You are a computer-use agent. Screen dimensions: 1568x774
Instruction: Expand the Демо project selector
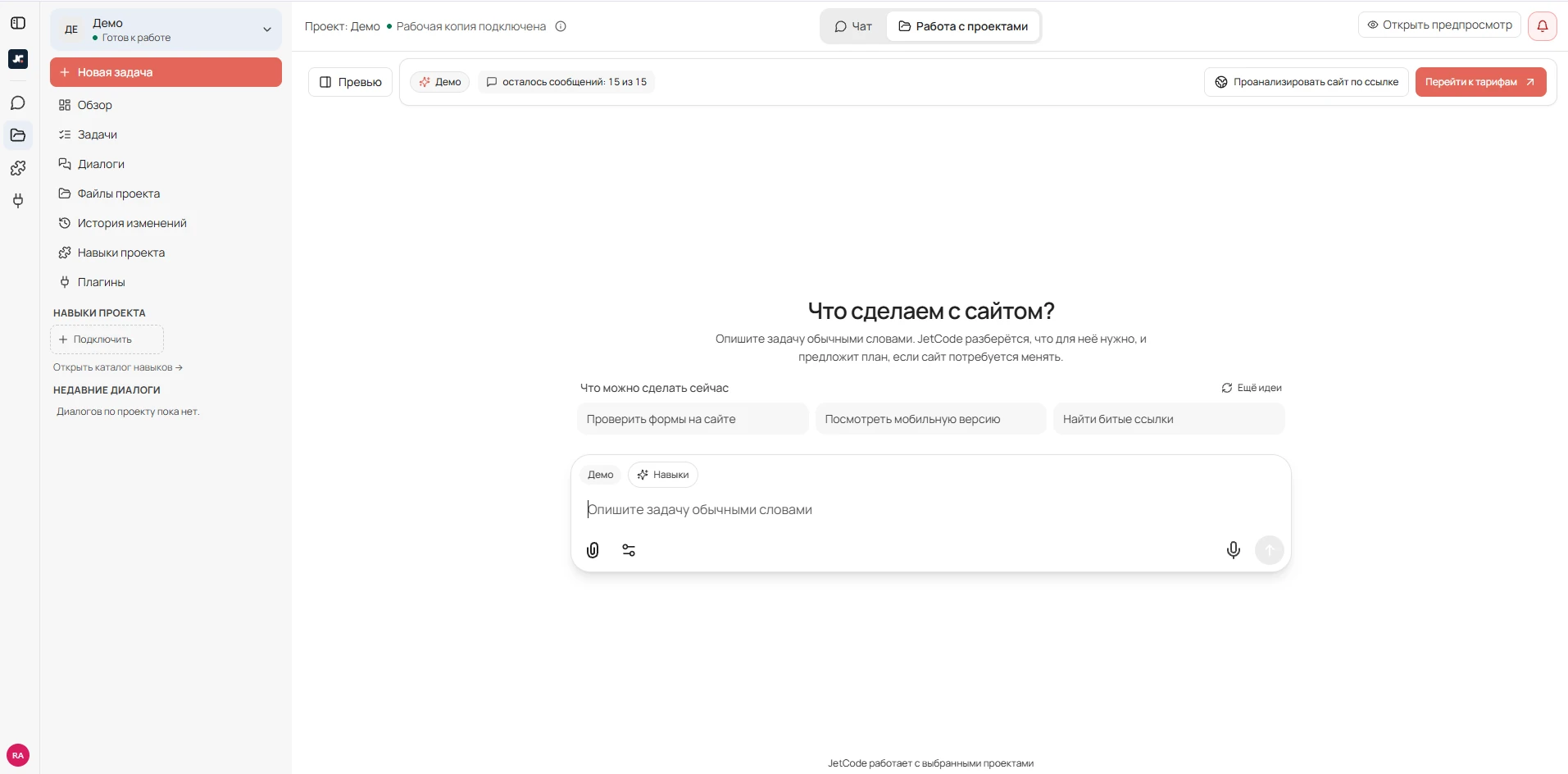pos(166,30)
